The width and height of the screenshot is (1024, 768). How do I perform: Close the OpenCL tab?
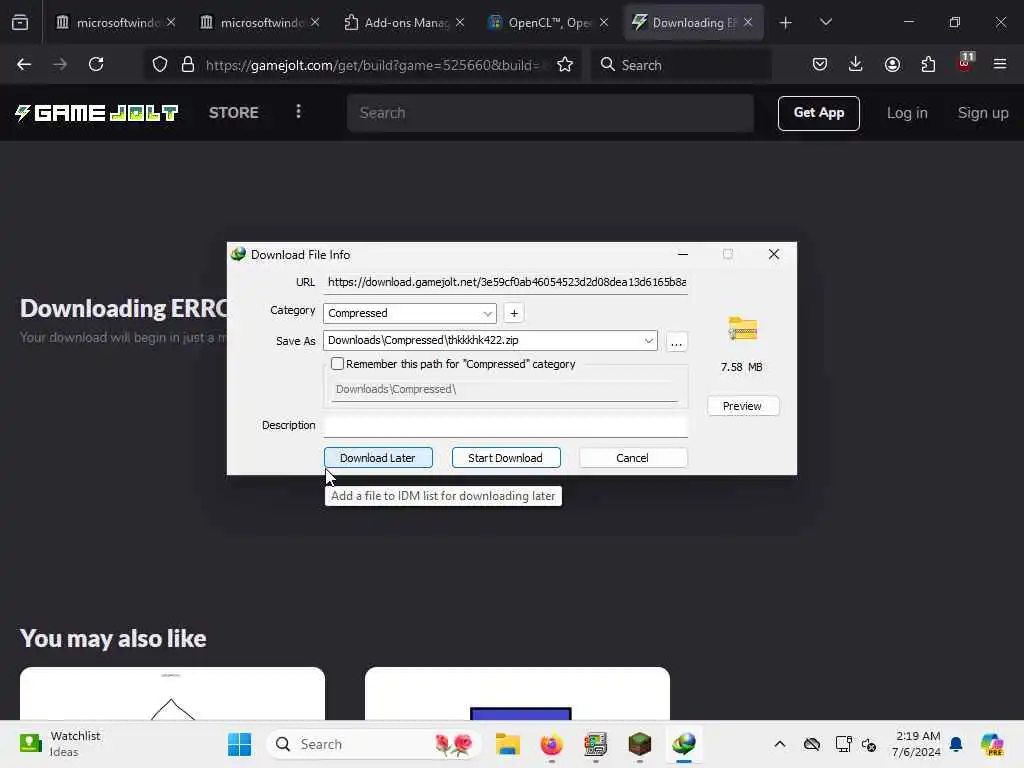point(603,23)
